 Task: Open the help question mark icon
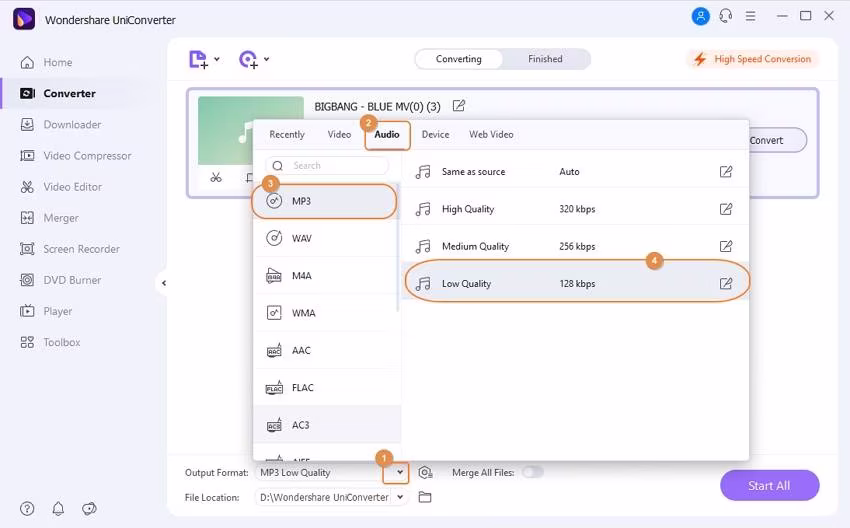point(27,508)
